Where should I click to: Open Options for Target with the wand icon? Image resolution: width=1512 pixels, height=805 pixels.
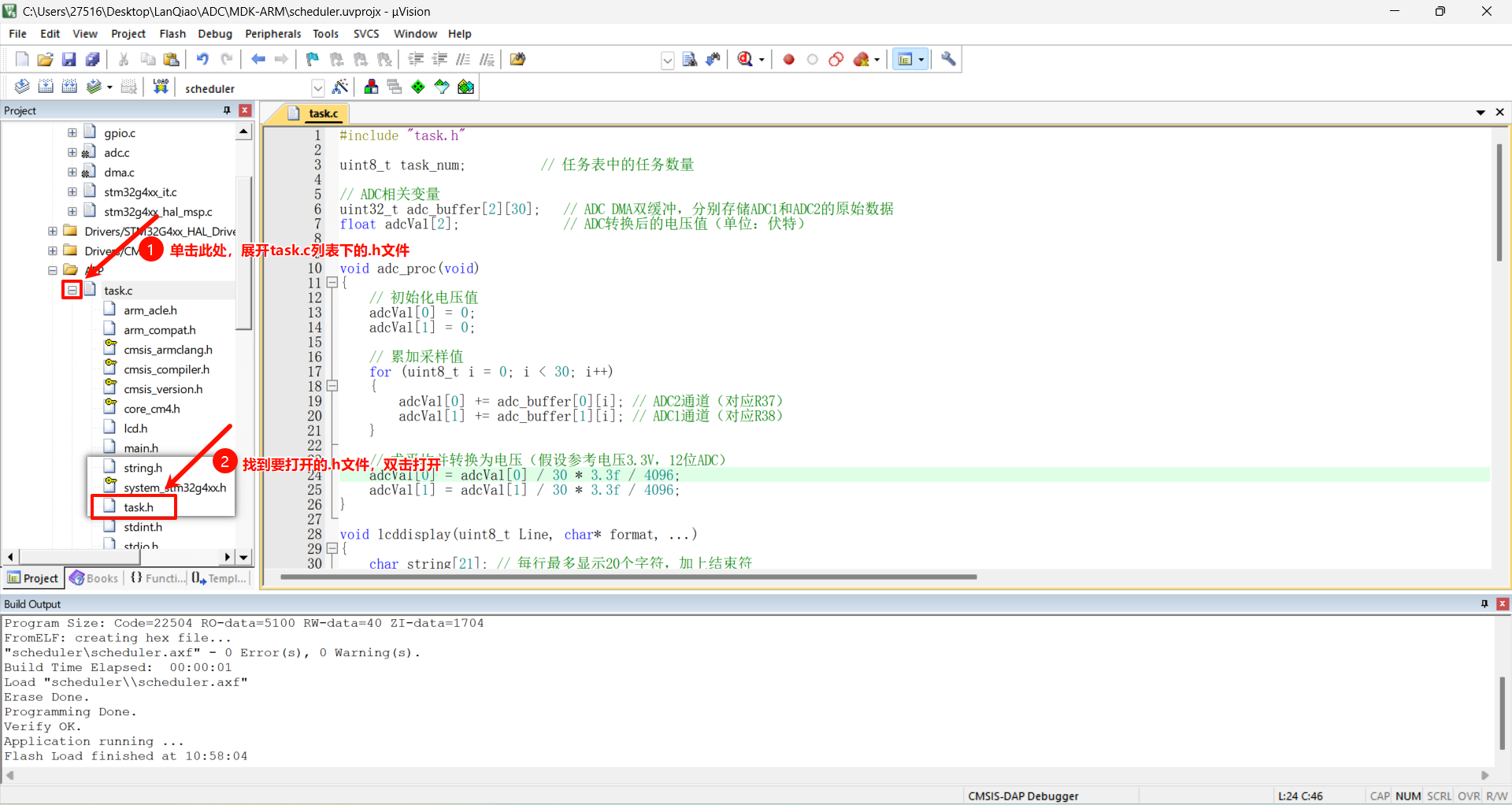340,87
